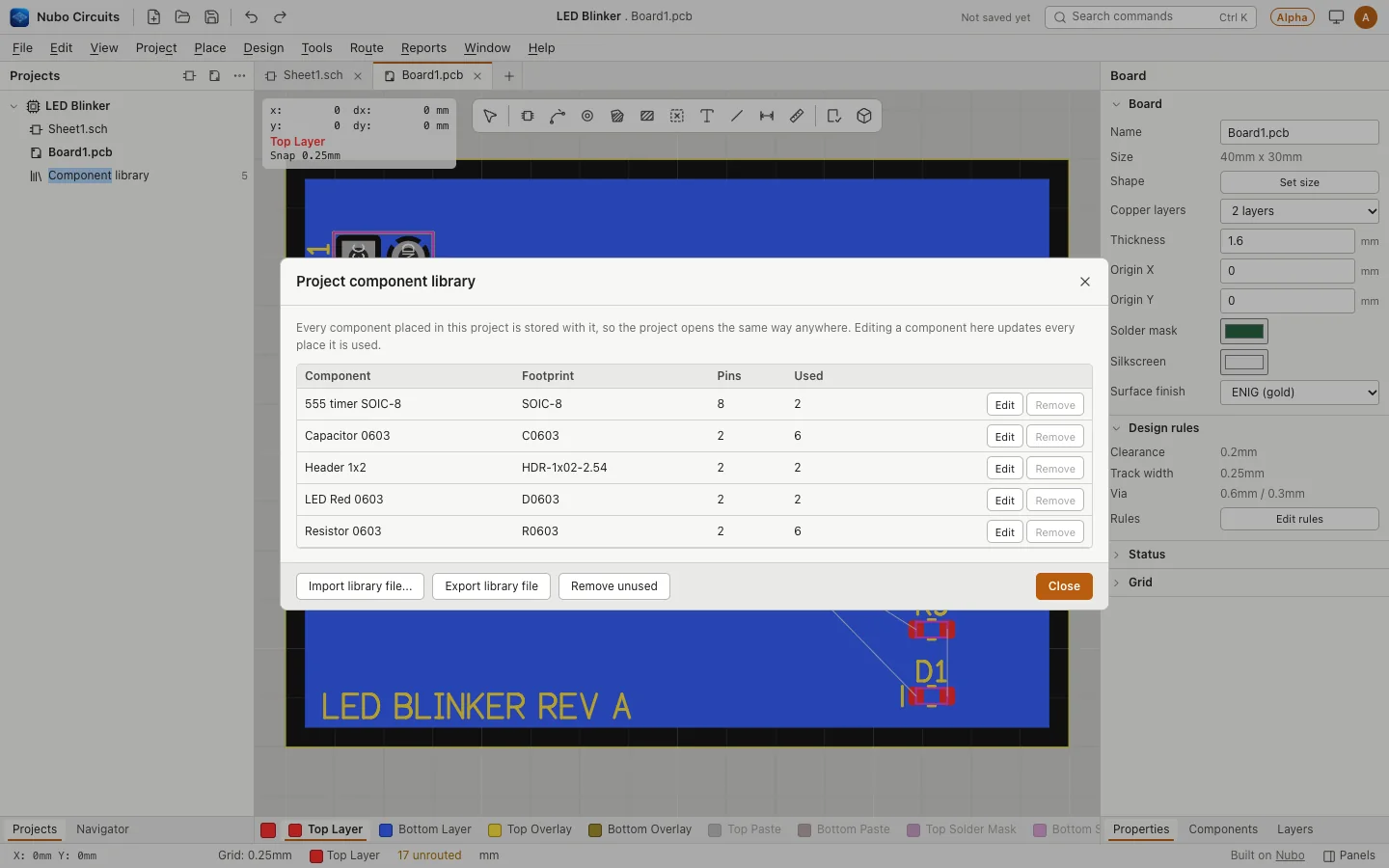Activate the route track tool
The height and width of the screenshot is (868, 1389).
558,116
